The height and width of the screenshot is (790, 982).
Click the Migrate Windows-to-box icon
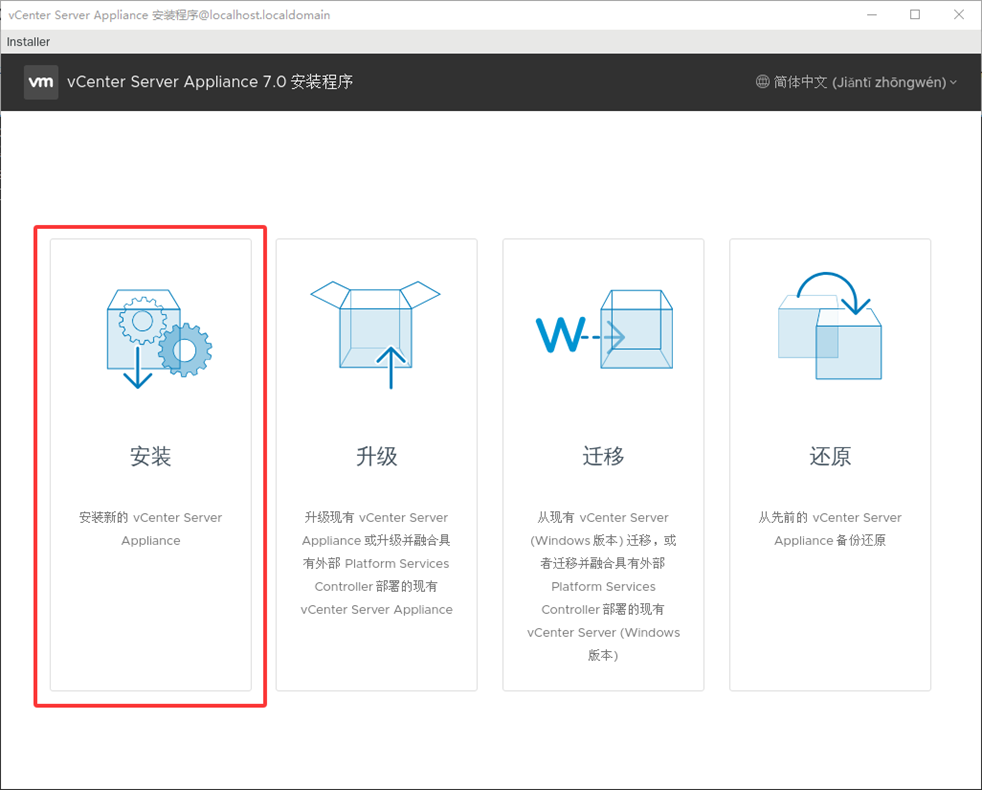pyautogui.click(x=603, y=334)
